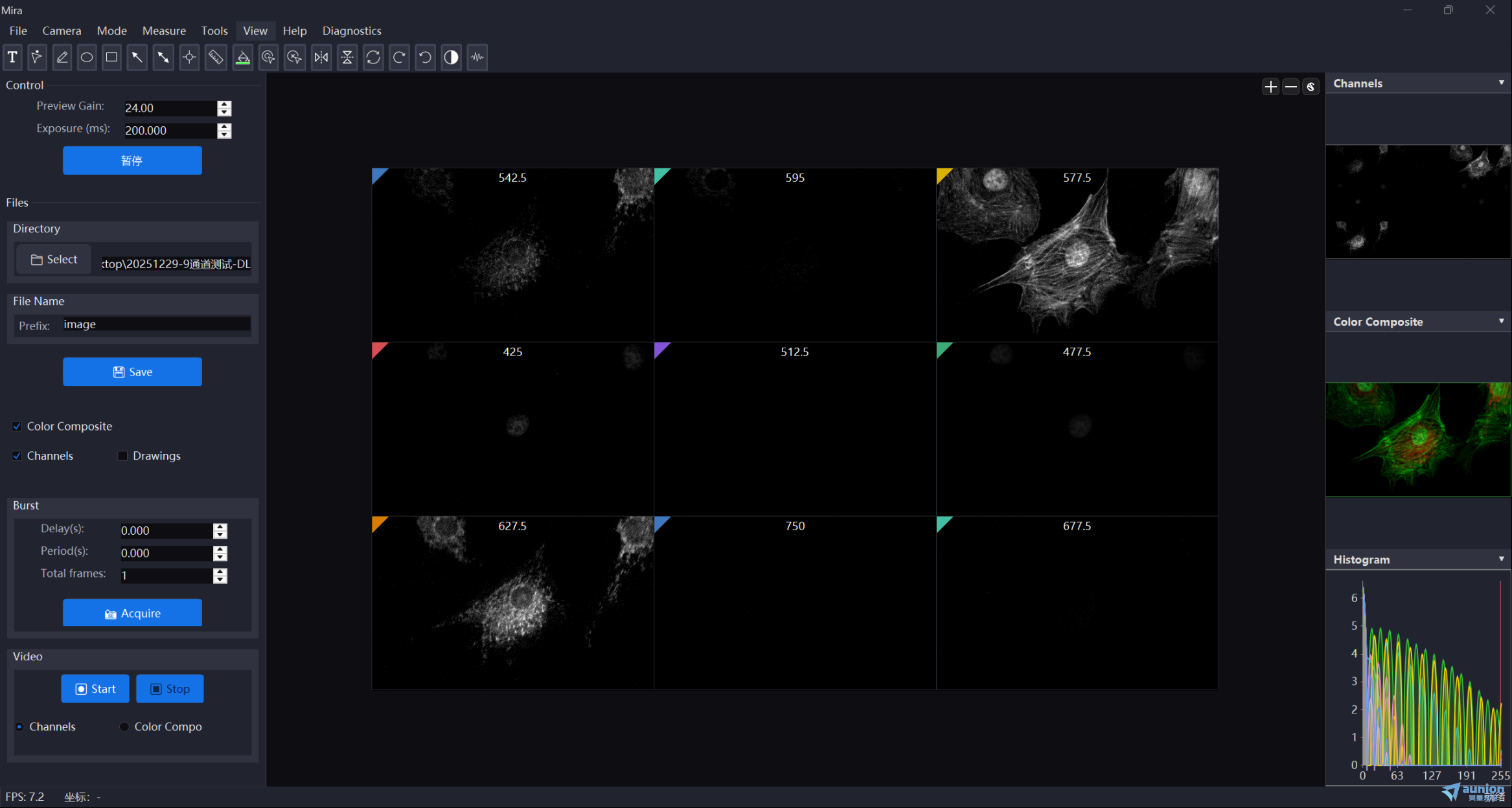The image size is (1512, 808).
Task: Enable the Drawings checkbox
Action: coord(122,456)
